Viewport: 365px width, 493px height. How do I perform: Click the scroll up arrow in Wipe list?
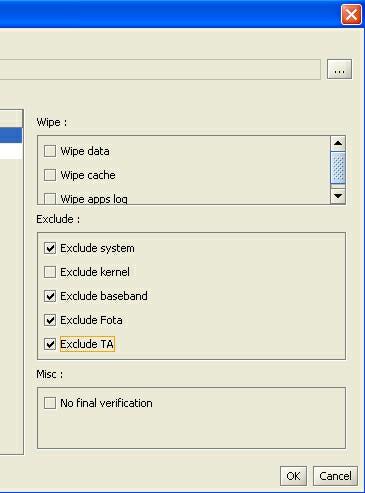point(338,143)
